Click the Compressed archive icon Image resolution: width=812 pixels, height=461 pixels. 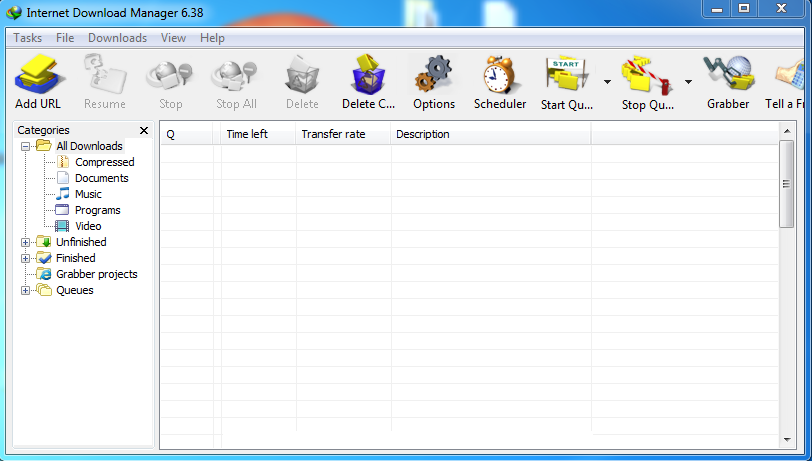point(63,162)
